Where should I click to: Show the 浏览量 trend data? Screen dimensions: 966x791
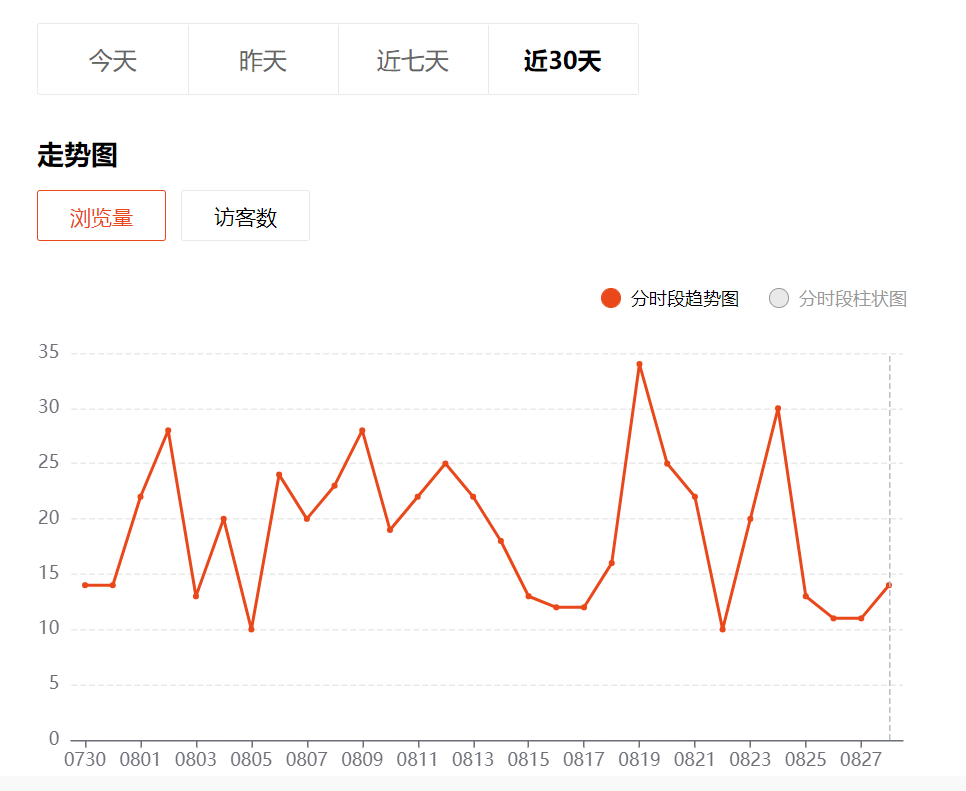pyautogui.click(x=101, y=216)
